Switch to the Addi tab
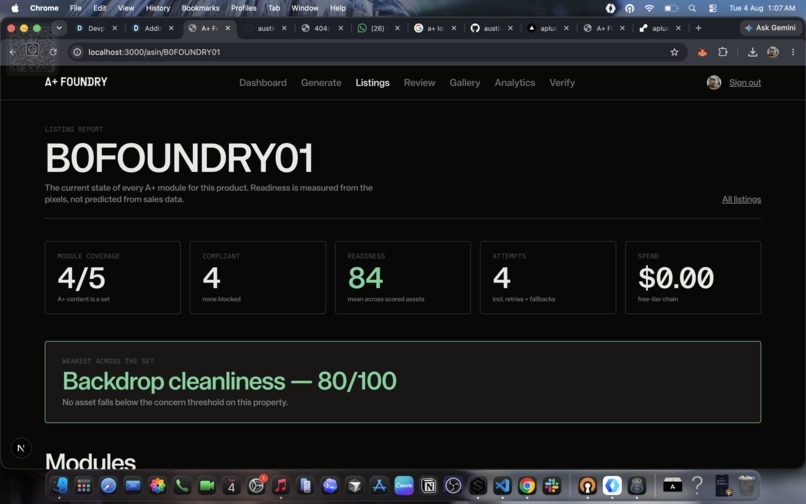This screenshot has height=504, width=806. click(x=152, y=28)
